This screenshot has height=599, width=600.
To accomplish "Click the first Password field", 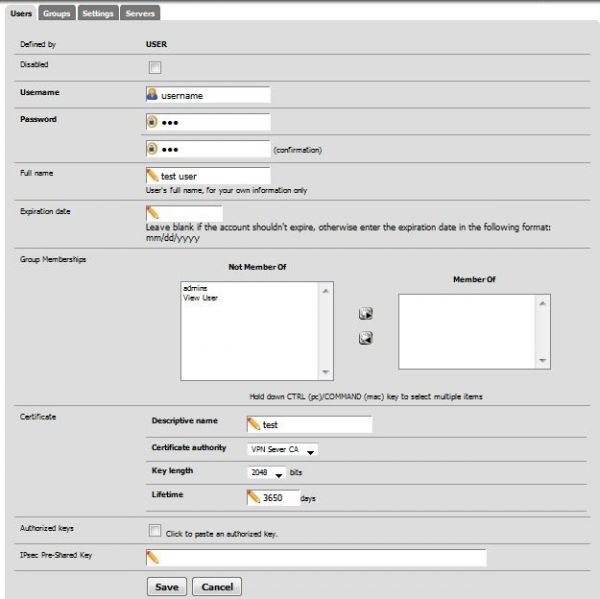I will tap(208, 122).
